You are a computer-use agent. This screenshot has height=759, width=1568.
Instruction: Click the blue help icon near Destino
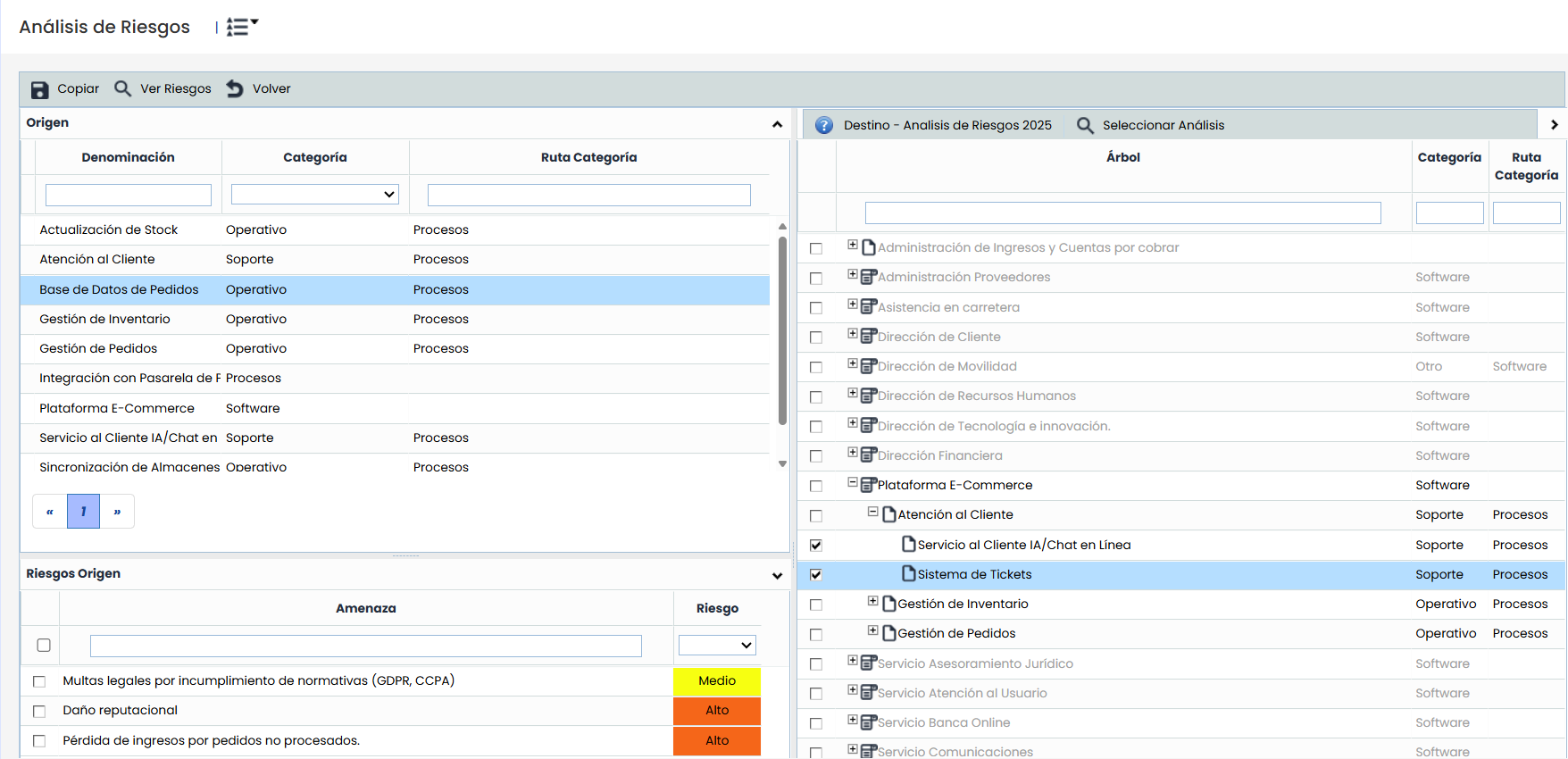824,125
